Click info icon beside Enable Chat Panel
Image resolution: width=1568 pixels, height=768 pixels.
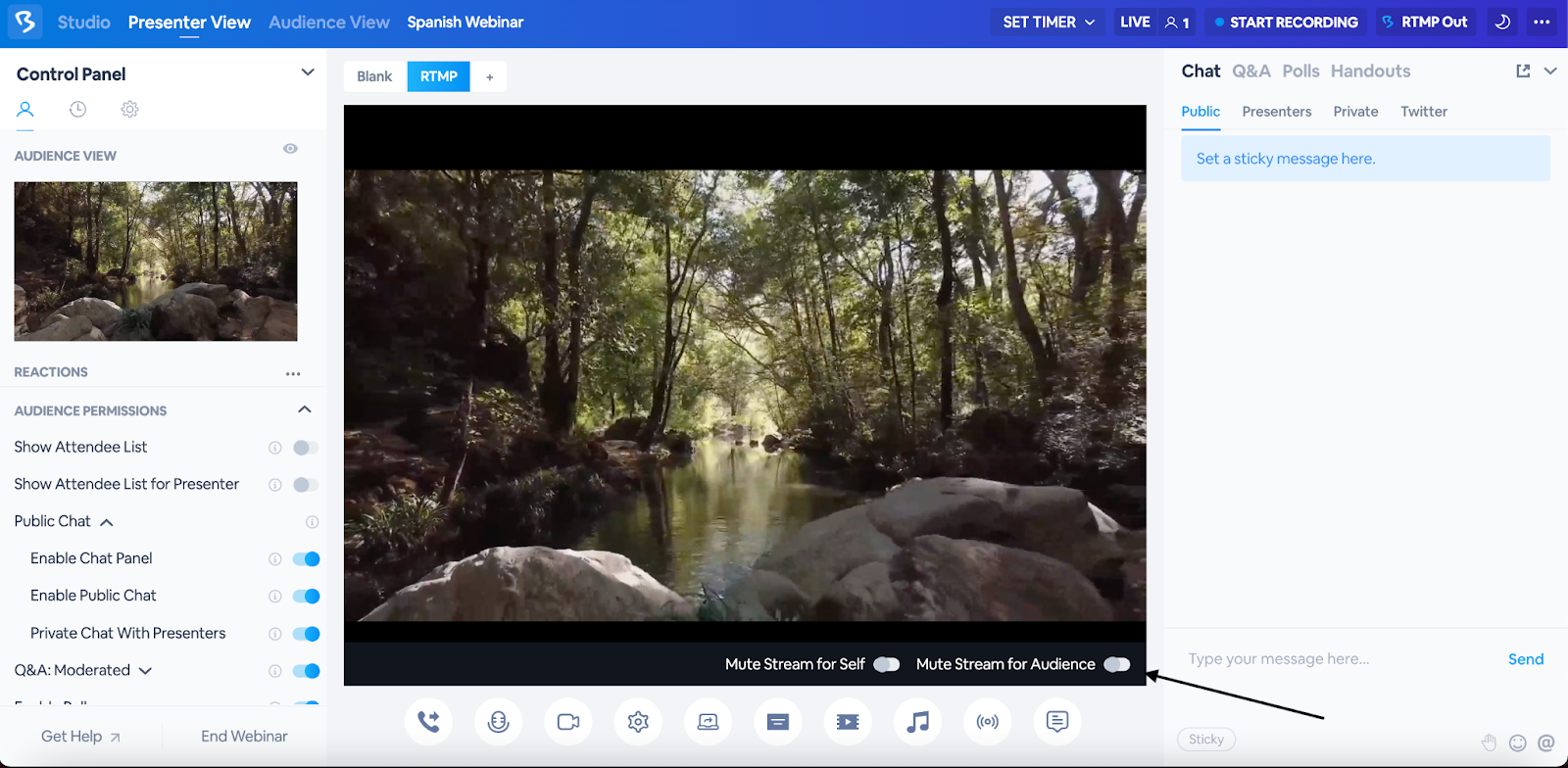pyautogui.click(x=275, y=559)
